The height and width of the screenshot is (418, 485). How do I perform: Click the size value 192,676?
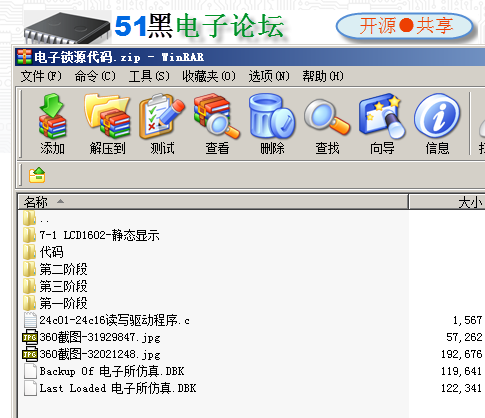(462, 354)
